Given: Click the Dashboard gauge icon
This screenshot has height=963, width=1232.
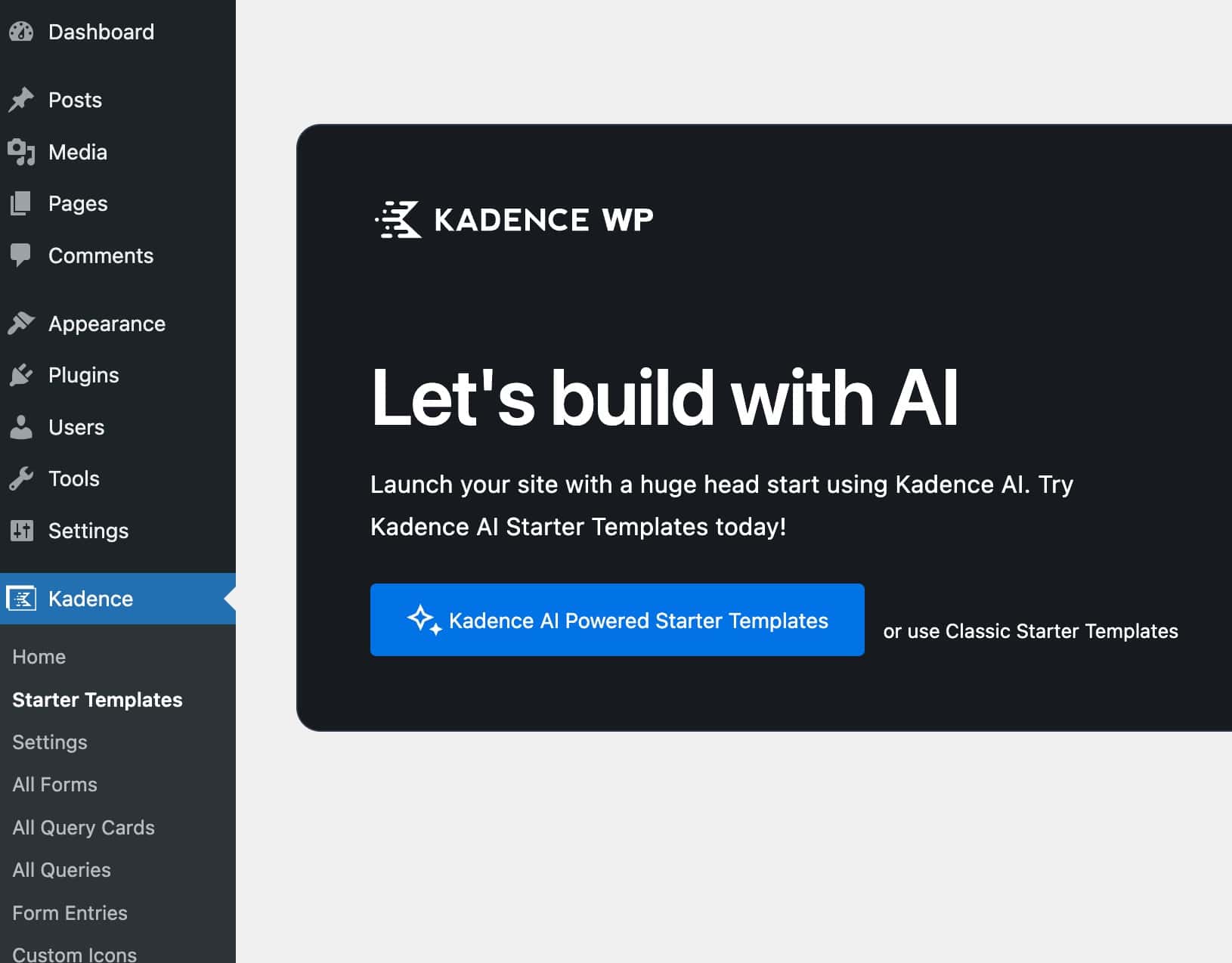Looking at the screenshot, I should coord(21,32).
